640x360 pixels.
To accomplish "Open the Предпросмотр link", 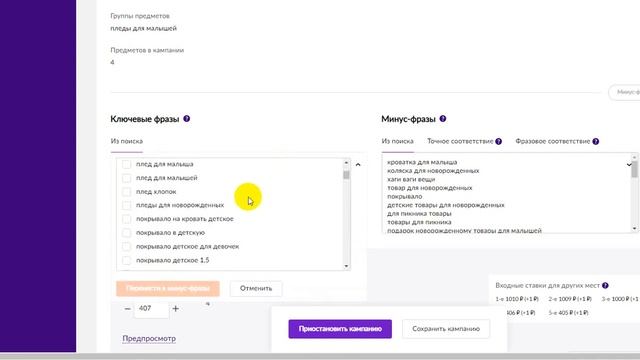I will tap(149, 338).
